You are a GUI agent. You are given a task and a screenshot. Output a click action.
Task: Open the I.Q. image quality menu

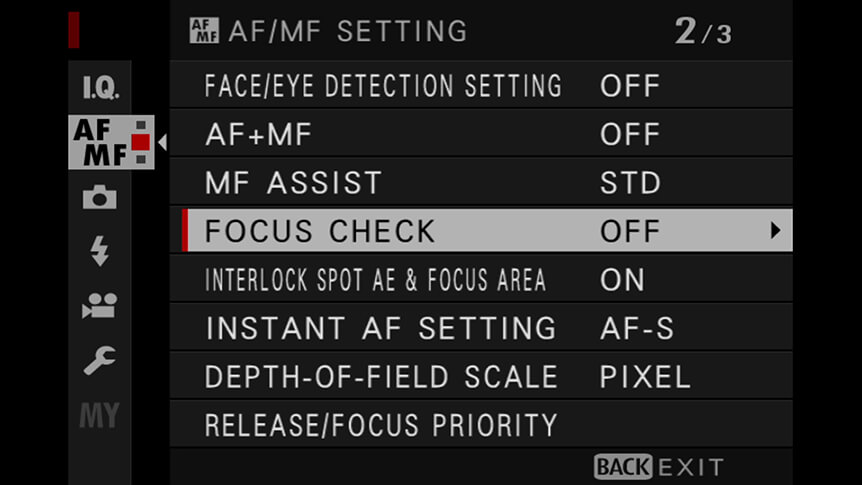coord(100,87)
